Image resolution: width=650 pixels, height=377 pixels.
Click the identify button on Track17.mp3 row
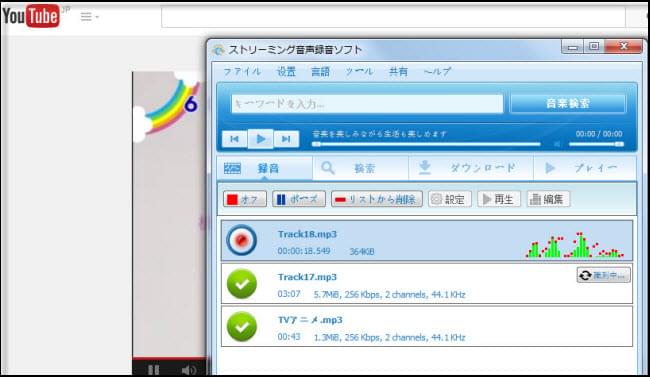point(604,275)
